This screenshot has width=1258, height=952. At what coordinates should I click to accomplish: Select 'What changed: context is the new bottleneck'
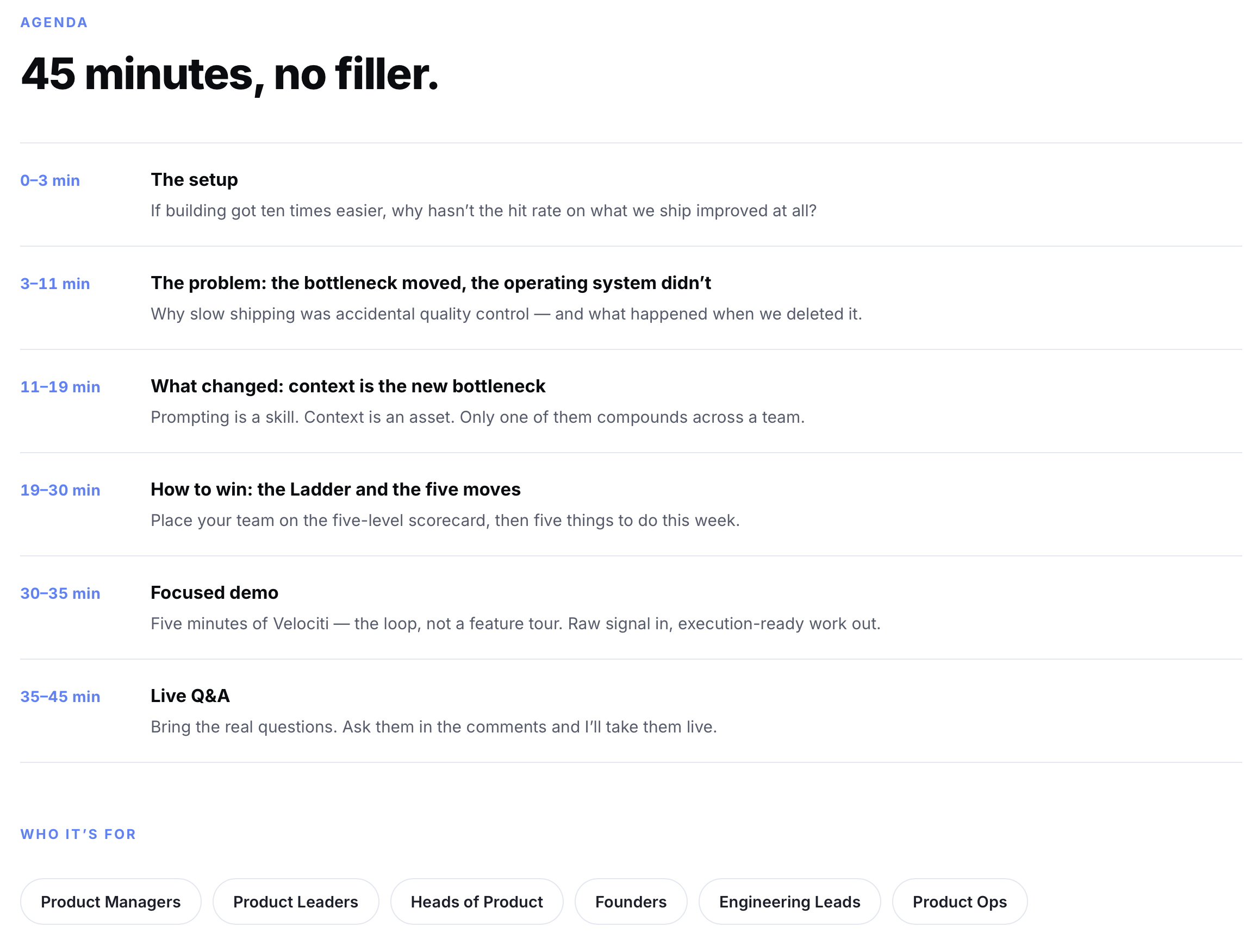pos(347,386)
